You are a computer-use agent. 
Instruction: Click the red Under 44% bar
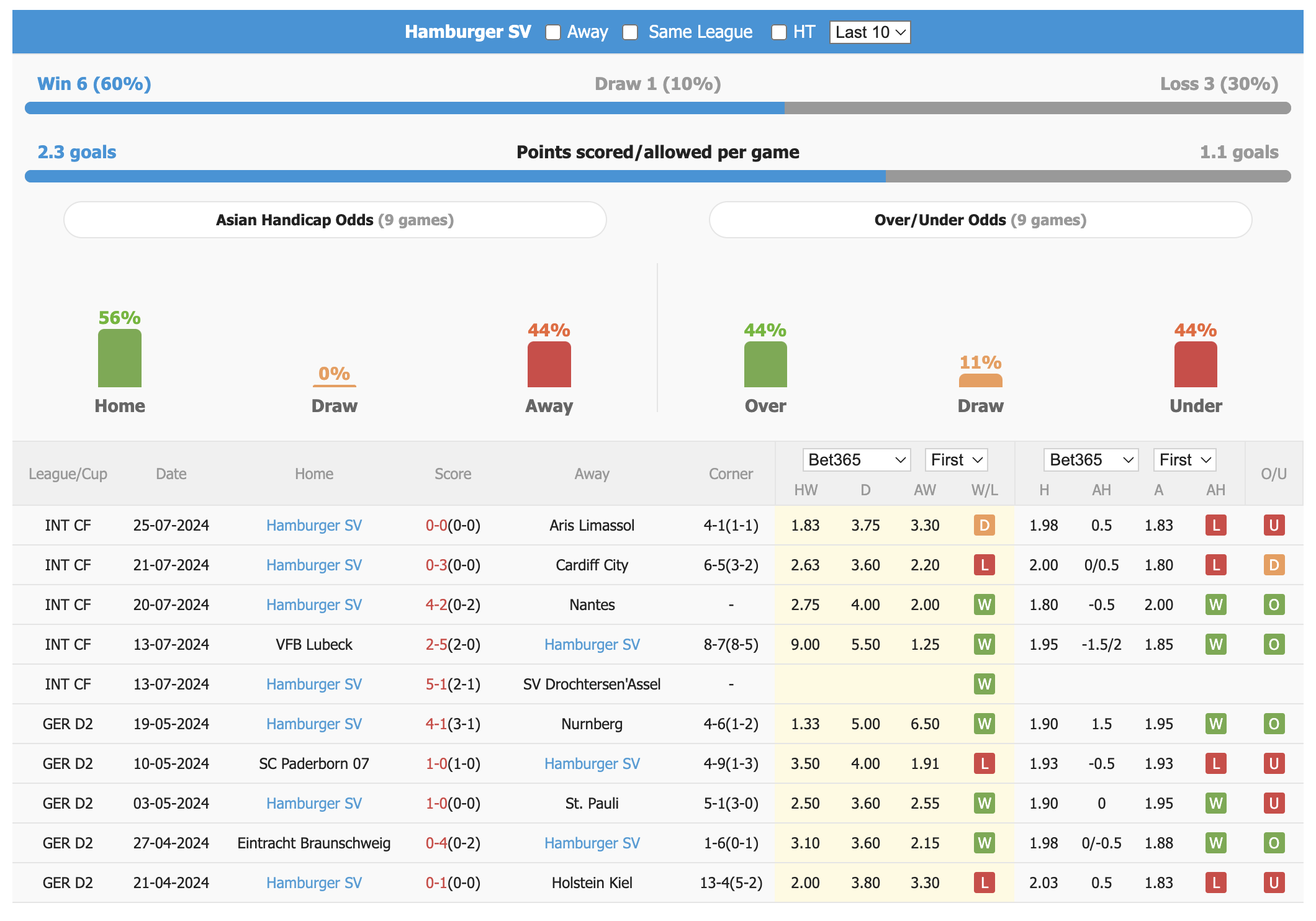(x=1196, y=364)
